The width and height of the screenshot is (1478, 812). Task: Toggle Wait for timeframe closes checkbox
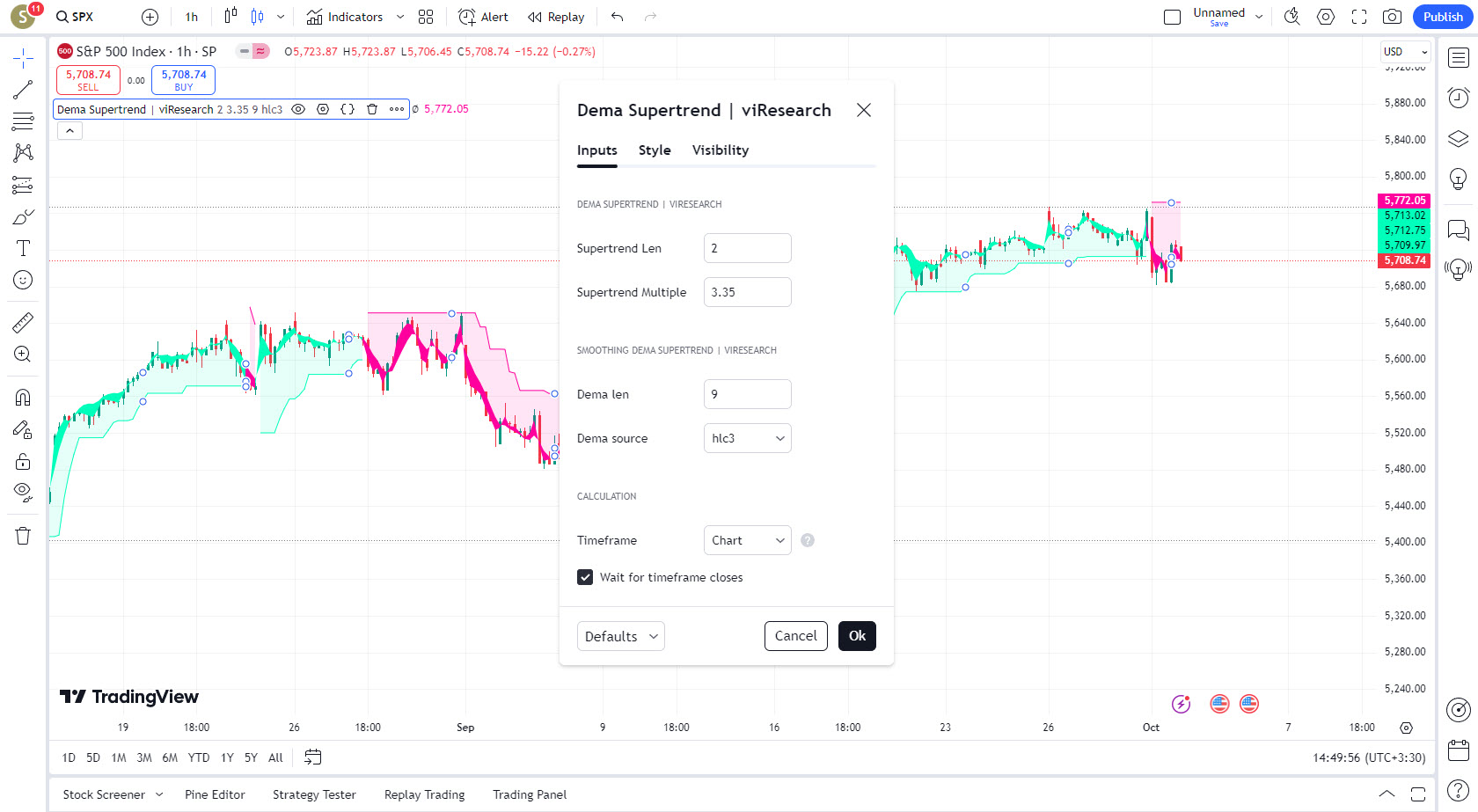(x=585, y=577)
